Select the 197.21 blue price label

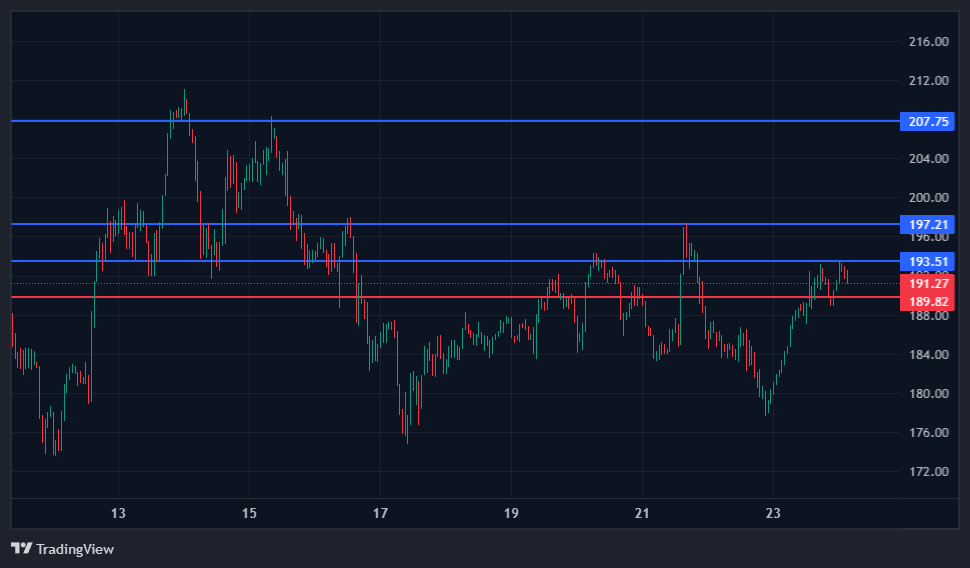928,224
